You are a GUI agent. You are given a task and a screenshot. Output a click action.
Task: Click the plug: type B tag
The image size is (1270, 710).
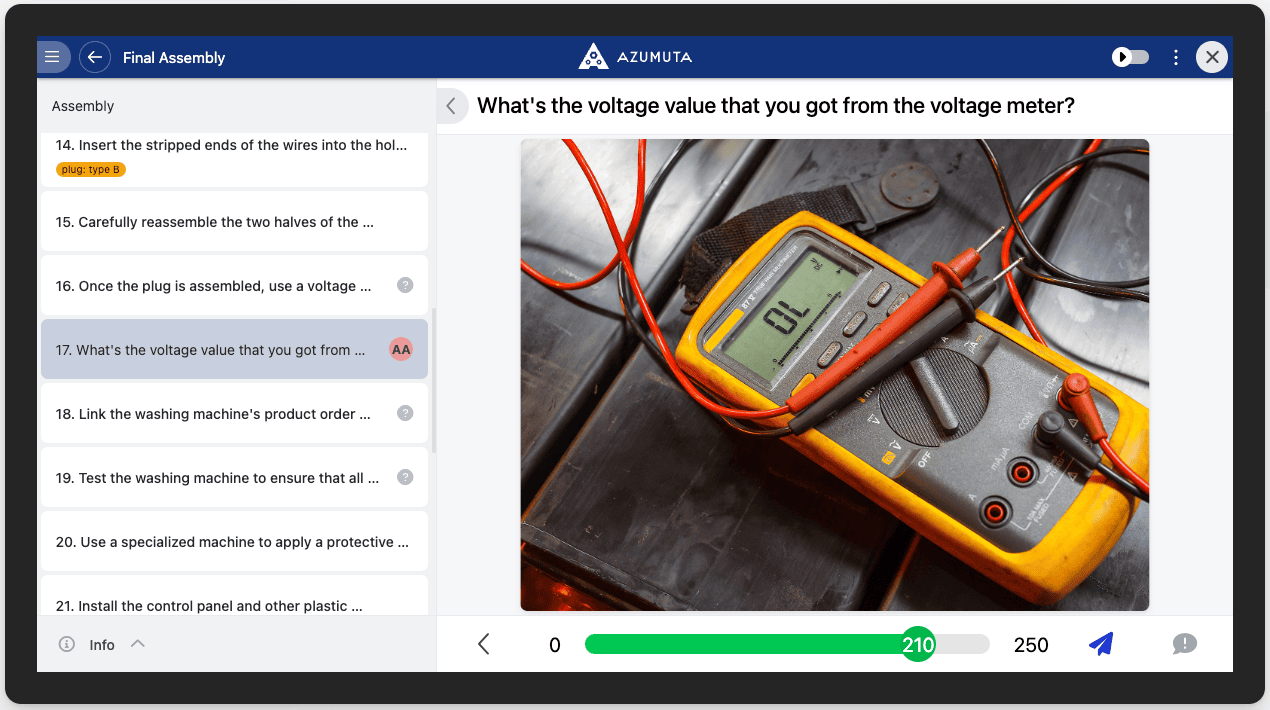coord(91,169)
